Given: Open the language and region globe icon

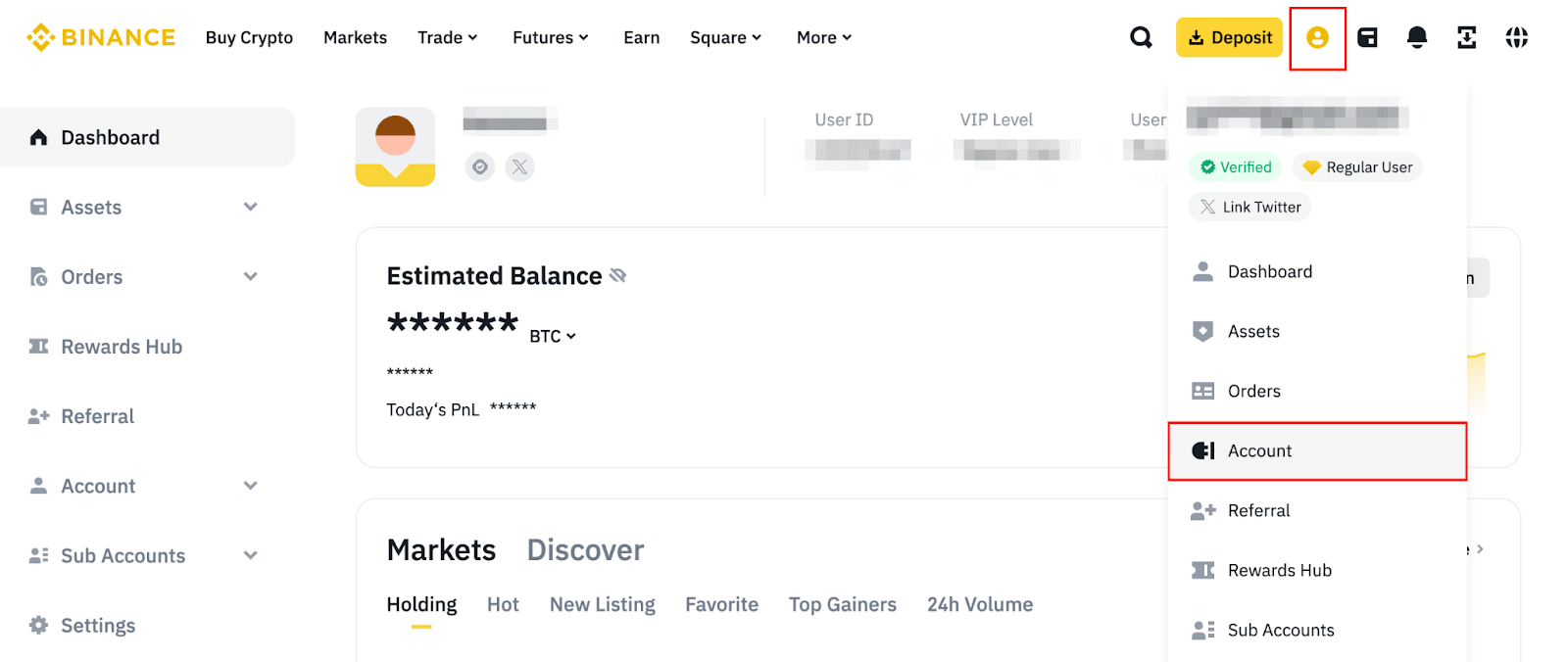Looking at the screenshot, I should (1517, 36).
